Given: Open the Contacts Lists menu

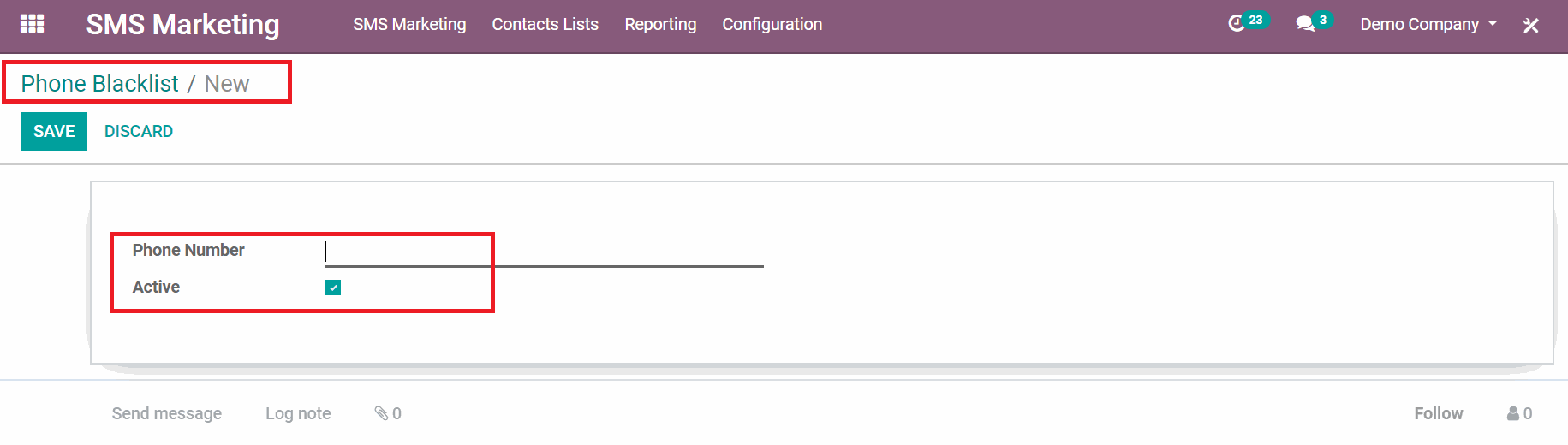Looking at the screenshot, I should tap(545, 24).
